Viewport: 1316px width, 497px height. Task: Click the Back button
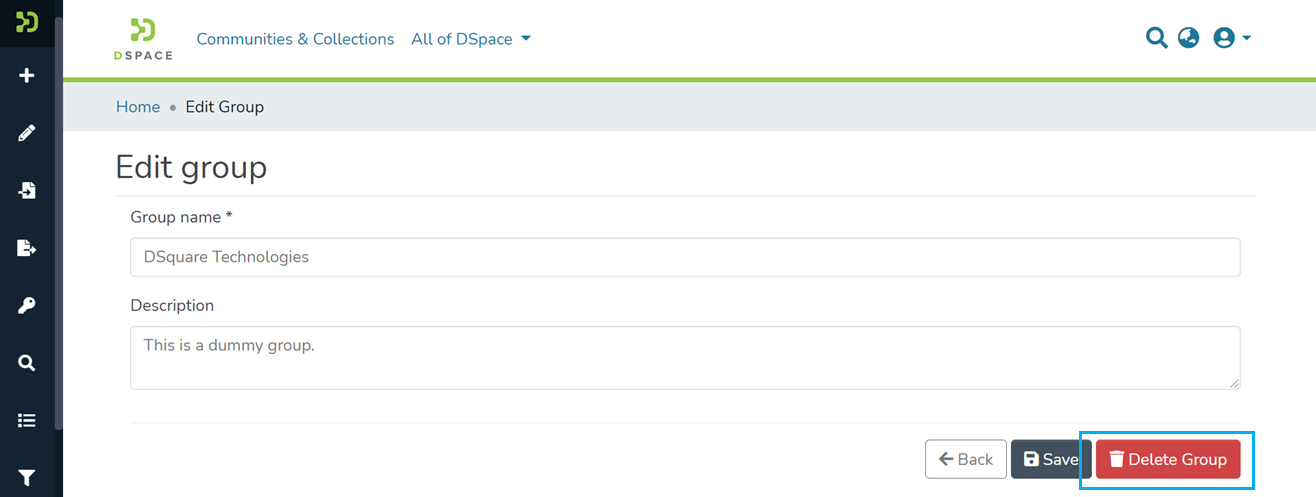click(965, 459)
